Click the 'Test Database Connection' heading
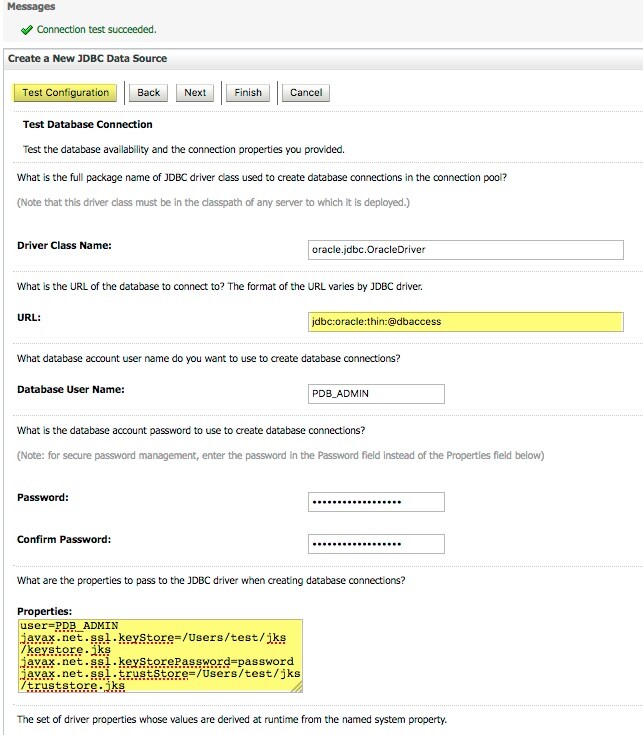643x735 pixels. pos(88,125)
